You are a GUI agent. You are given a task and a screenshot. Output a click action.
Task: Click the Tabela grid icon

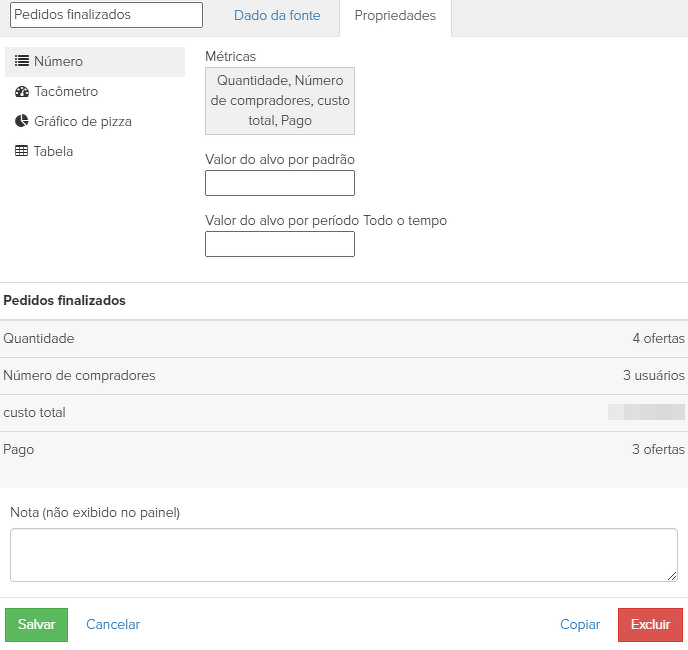coord(22,152)
